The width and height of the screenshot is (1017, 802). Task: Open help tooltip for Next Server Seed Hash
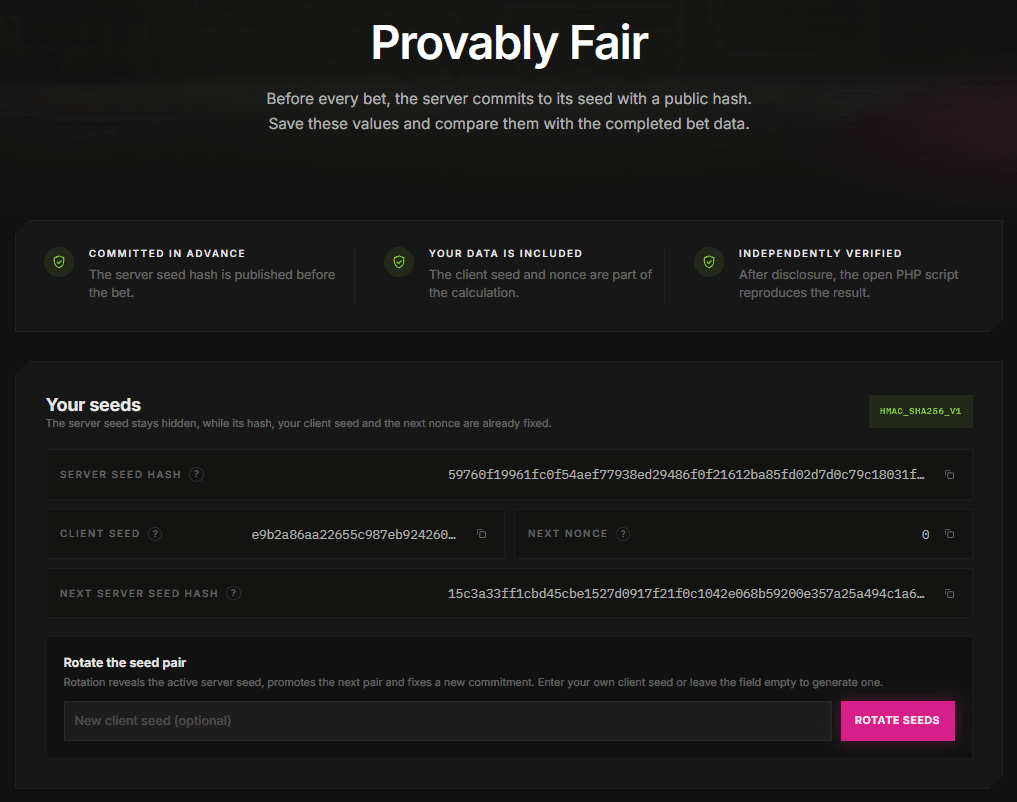point(233,593)
